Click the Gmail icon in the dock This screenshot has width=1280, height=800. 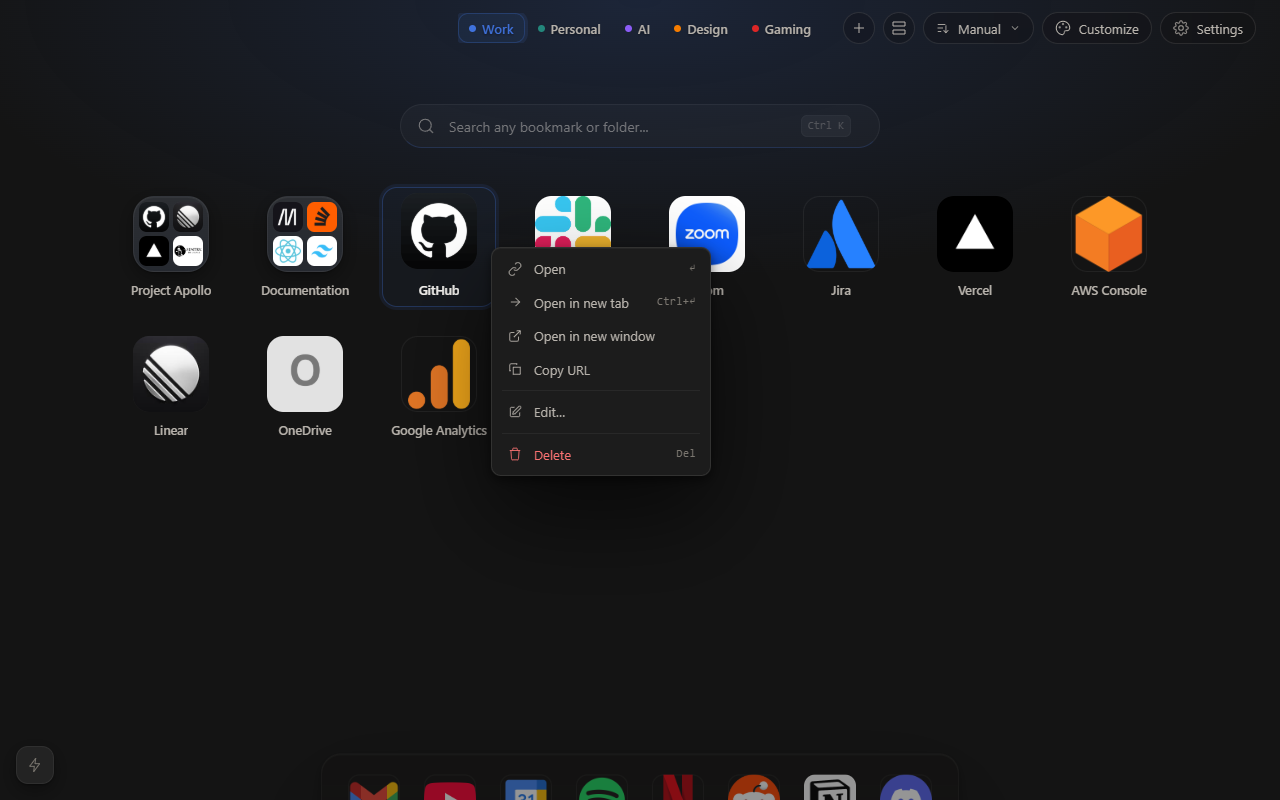pyautogui.click(x=374, y=787)
